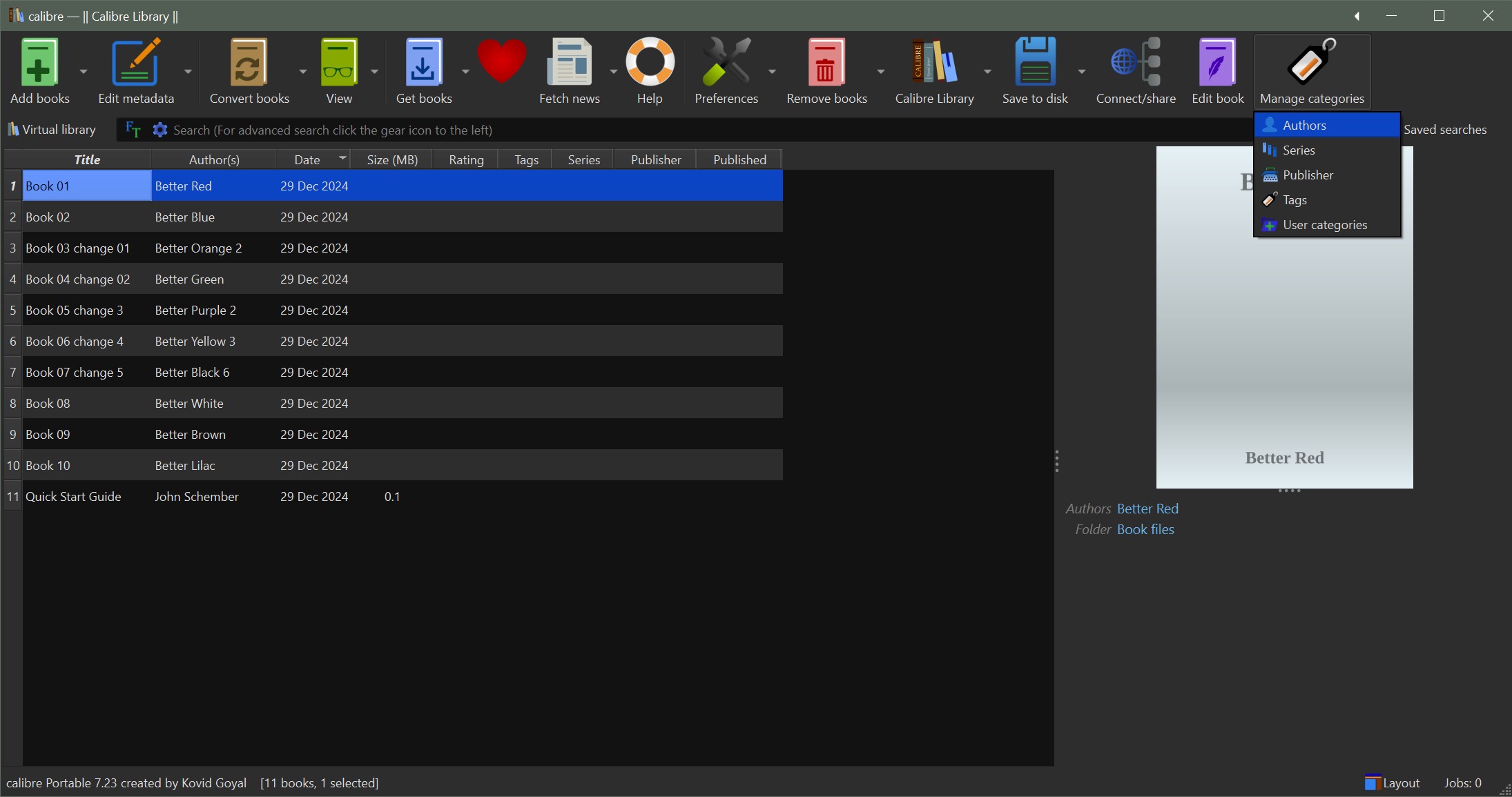Open the Preferences tool

[x=726, y=63]
